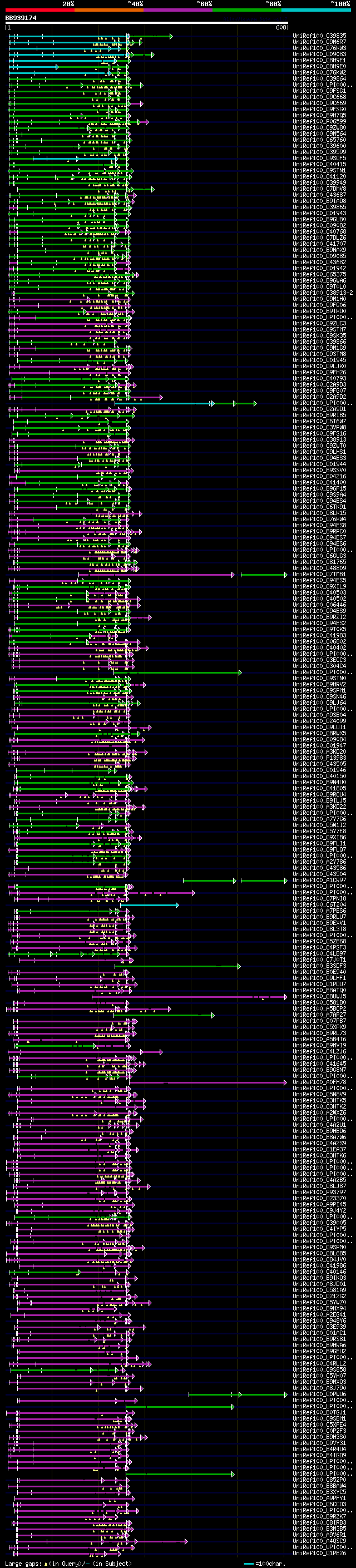This screenshot has width=356, height=1568.
Task: Select hit UniRef100_A1CR97
Action: (x=319, y=881)
